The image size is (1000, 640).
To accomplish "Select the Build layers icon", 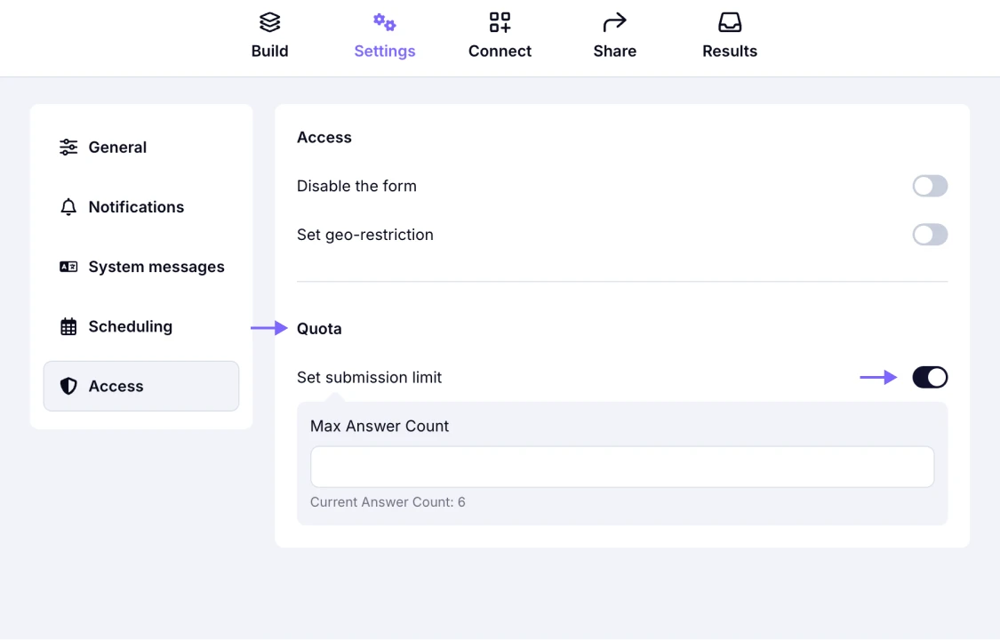I will click(269, 22).
